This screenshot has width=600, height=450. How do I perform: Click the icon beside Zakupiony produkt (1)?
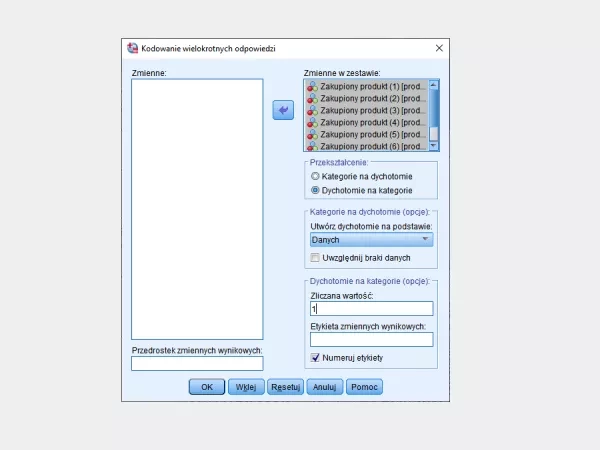tap(312, 87)
